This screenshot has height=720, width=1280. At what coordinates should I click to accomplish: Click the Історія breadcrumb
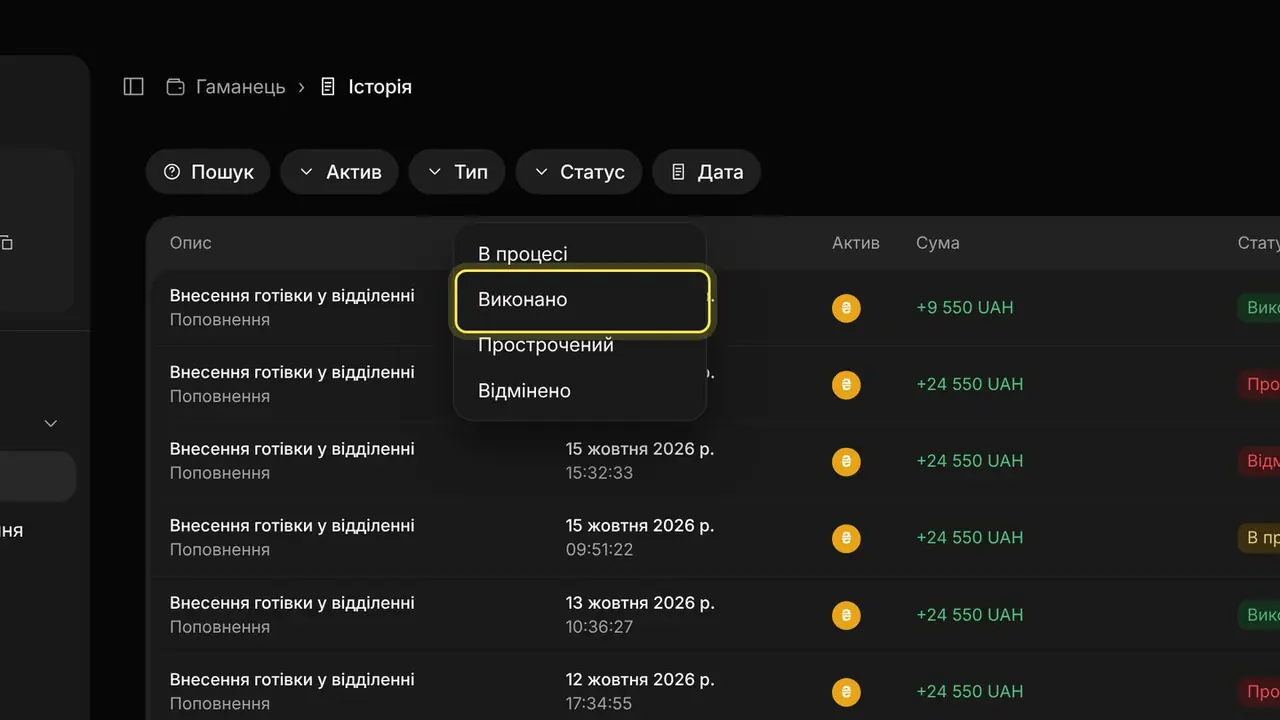[x=380, y=87]
